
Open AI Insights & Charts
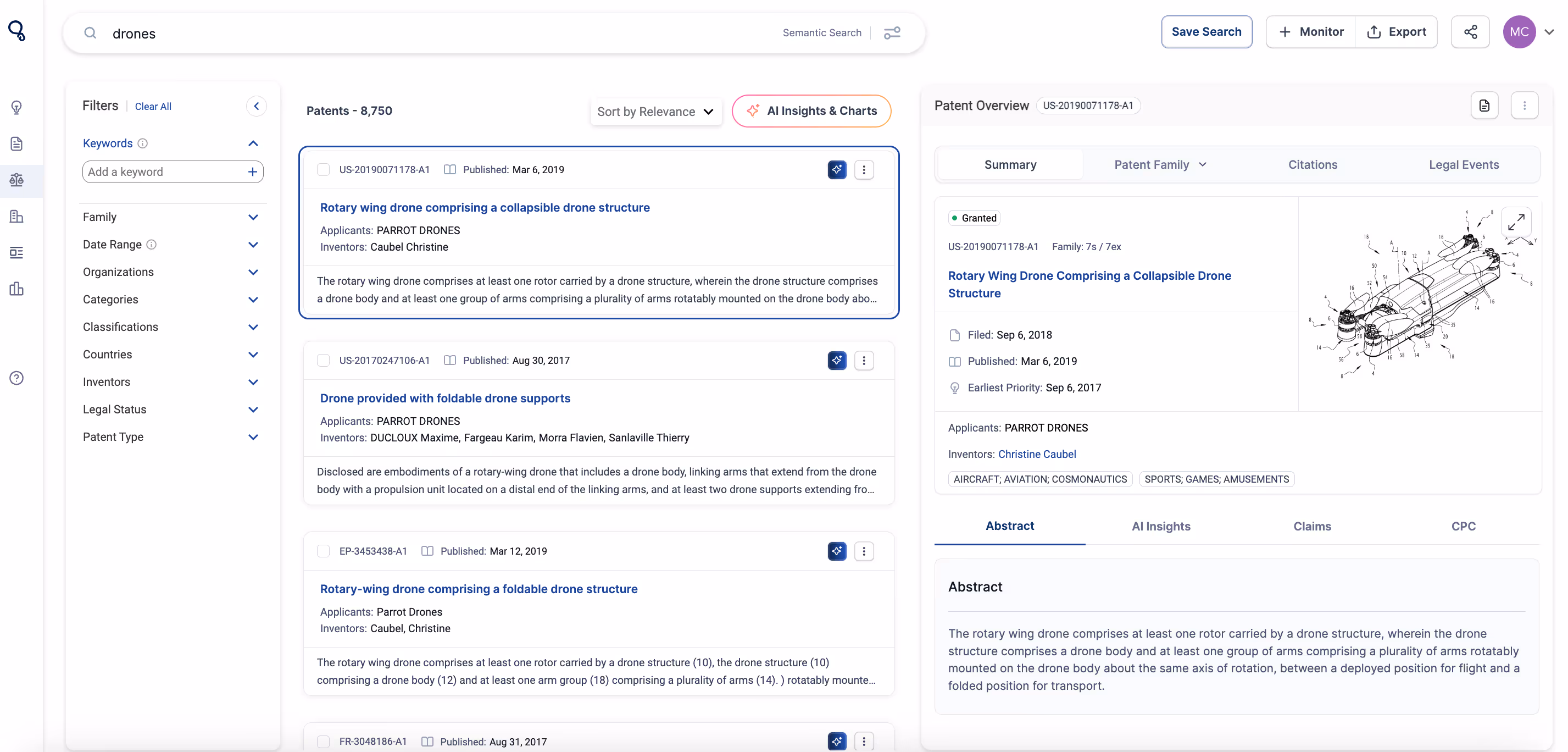[811, 111]
